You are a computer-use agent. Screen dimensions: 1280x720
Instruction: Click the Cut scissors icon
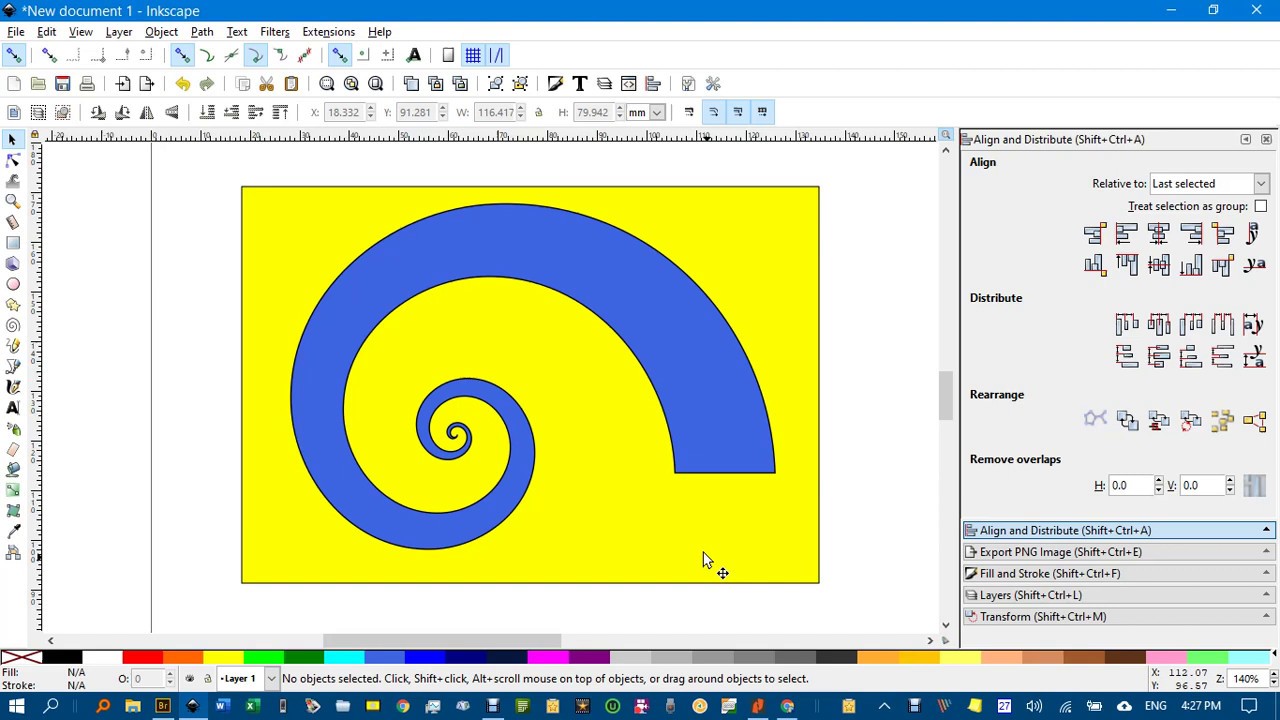tap(267, 84)
